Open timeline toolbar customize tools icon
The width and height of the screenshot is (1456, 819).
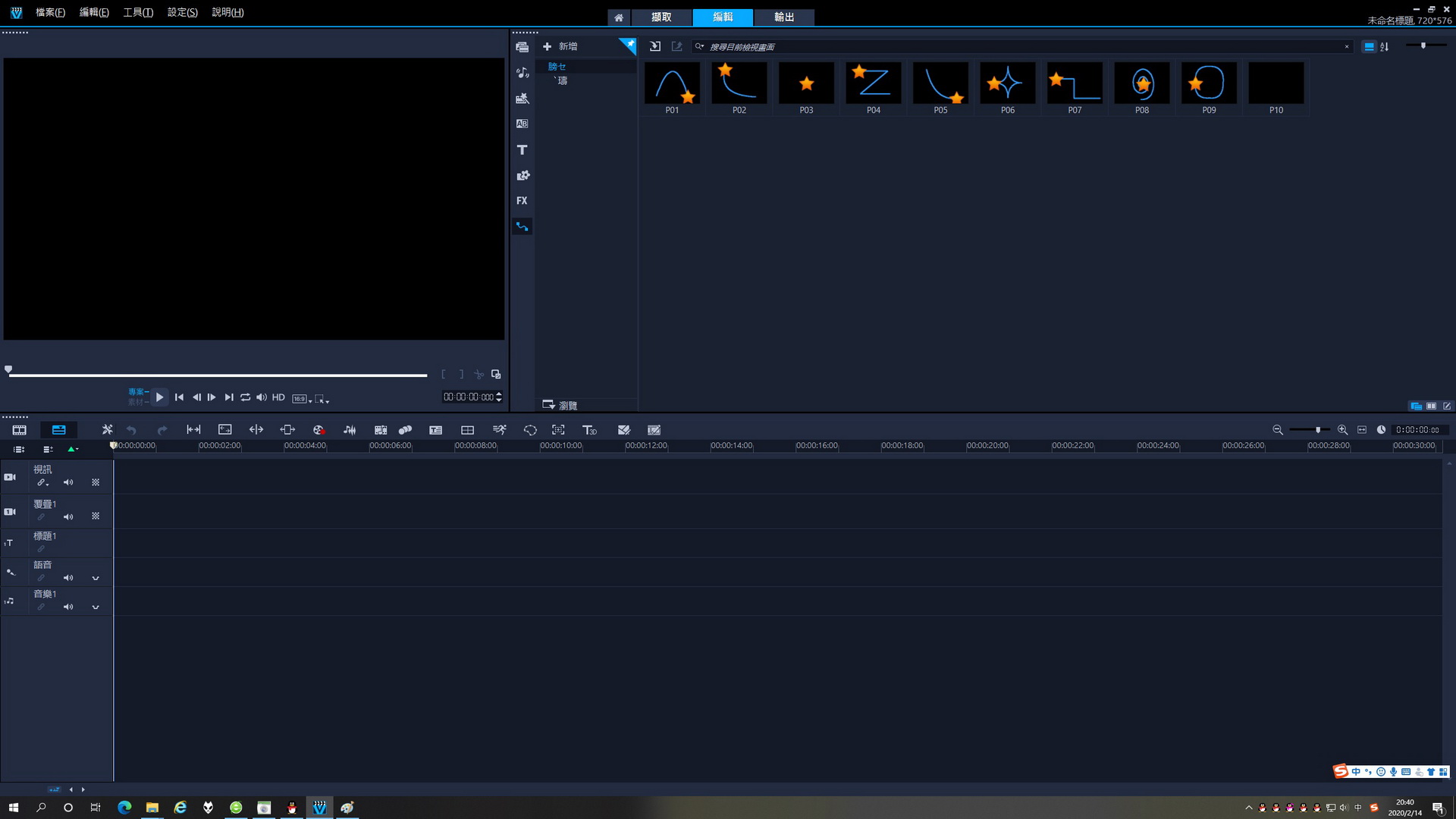pyautogui.click(x=107, y=430)
